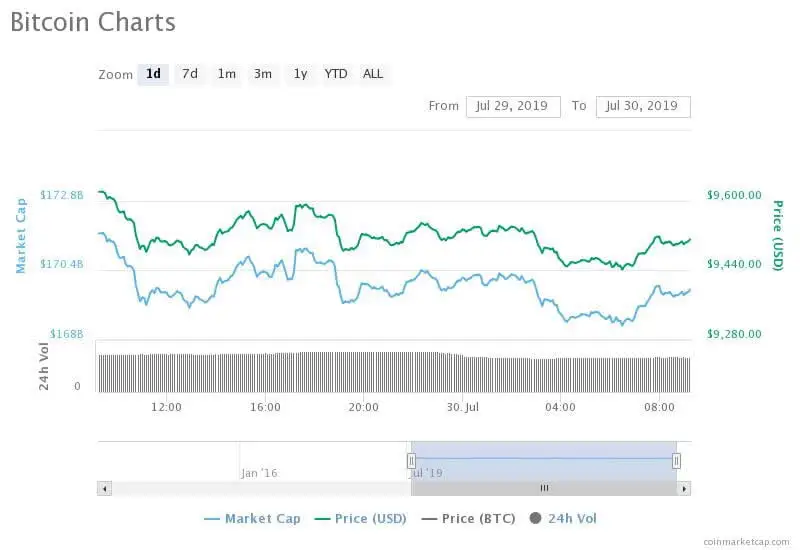
Task: Open the coinmarketcap.com credit link
Action: 746,540
